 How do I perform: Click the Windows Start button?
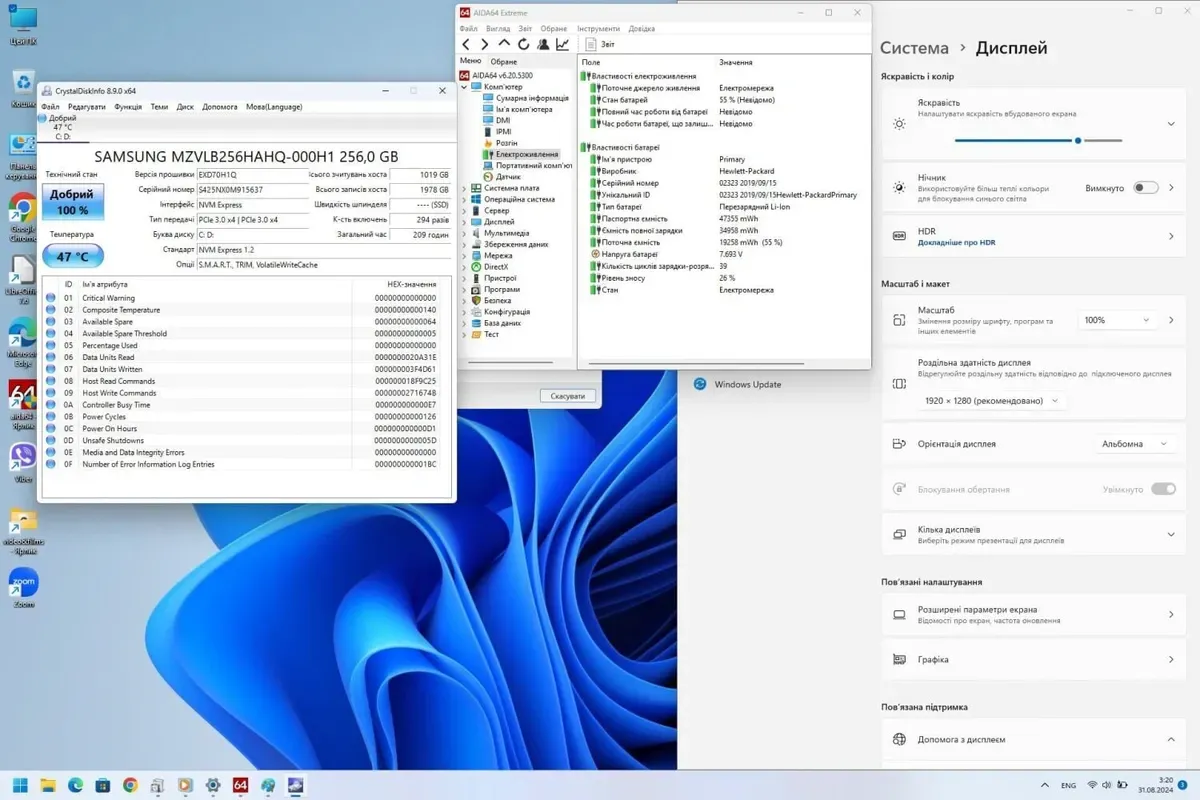point(21,785)
